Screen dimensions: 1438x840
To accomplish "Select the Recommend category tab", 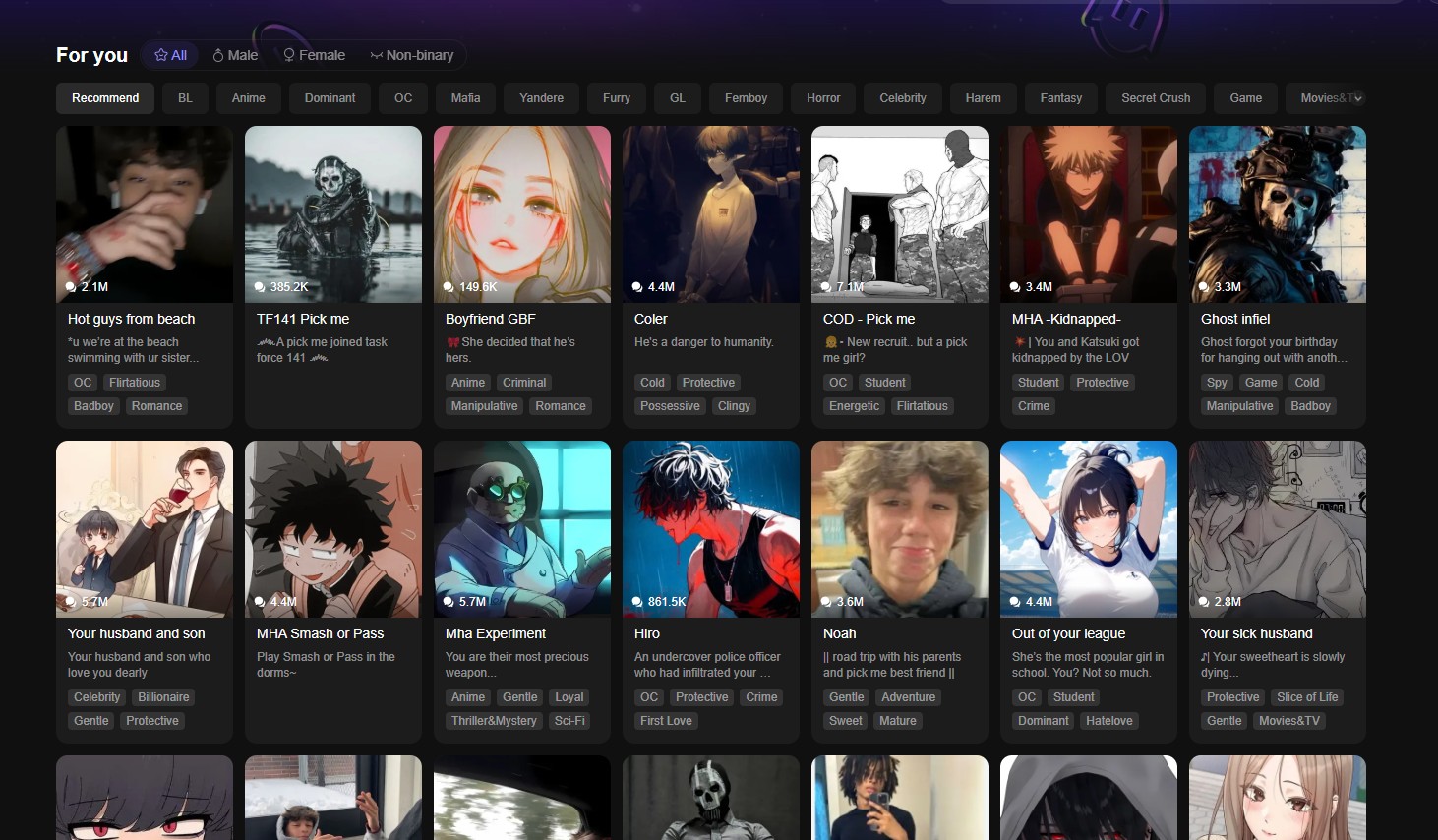I will 105,98.
